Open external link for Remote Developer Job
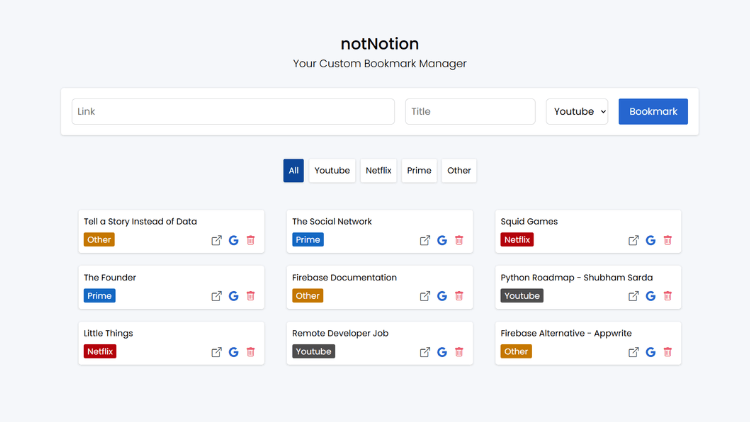The image size is (750, 422). [425, 352]
